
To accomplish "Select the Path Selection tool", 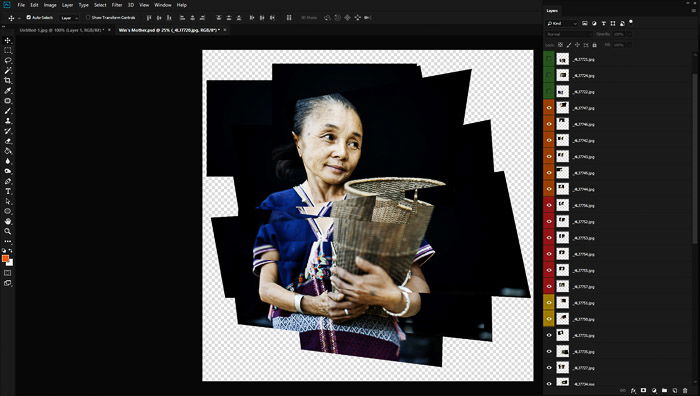I will pos(8,201).
